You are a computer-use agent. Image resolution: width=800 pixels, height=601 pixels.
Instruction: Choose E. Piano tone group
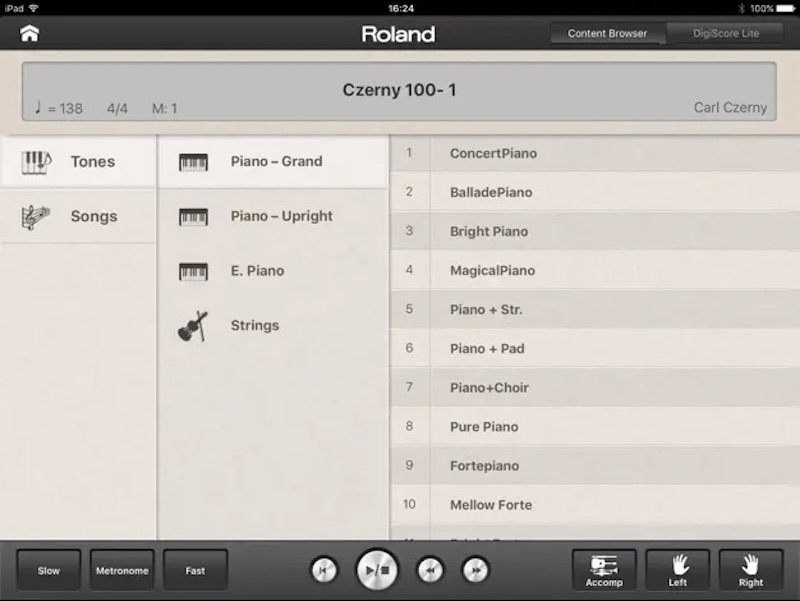tap(273, 271)
